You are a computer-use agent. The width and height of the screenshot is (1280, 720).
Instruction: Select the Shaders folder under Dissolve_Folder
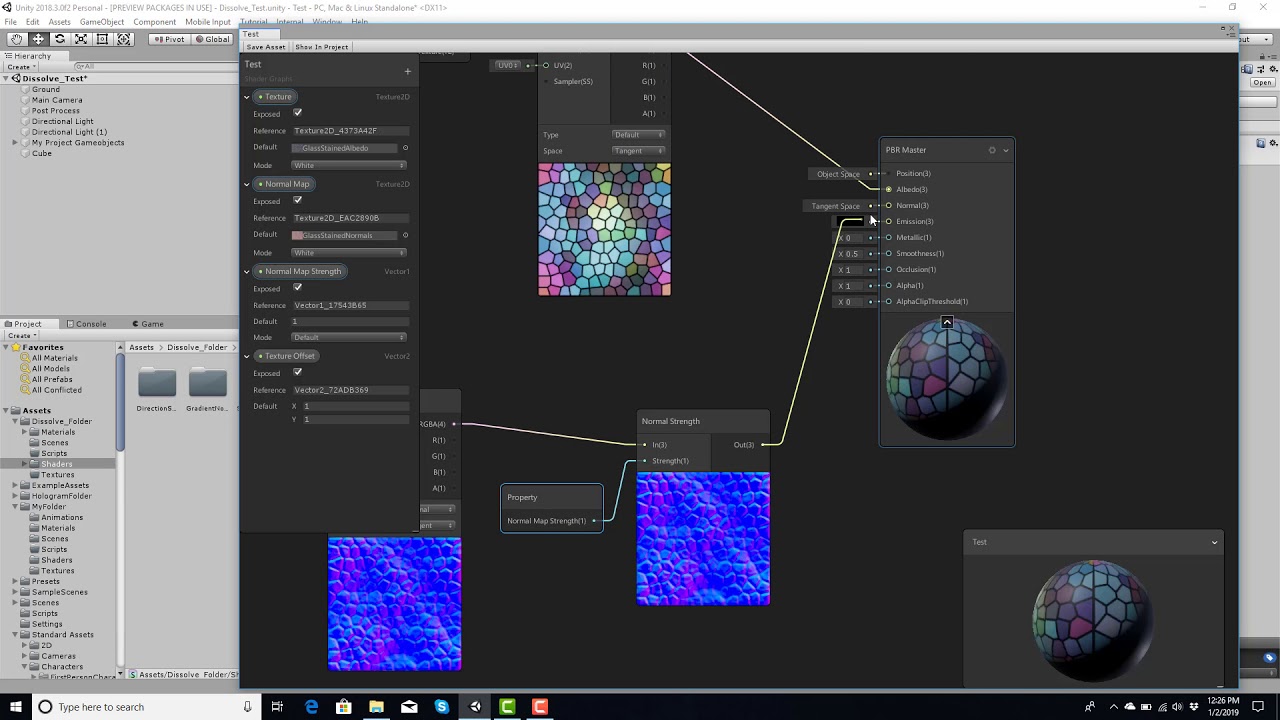click(x=56, y=464)
